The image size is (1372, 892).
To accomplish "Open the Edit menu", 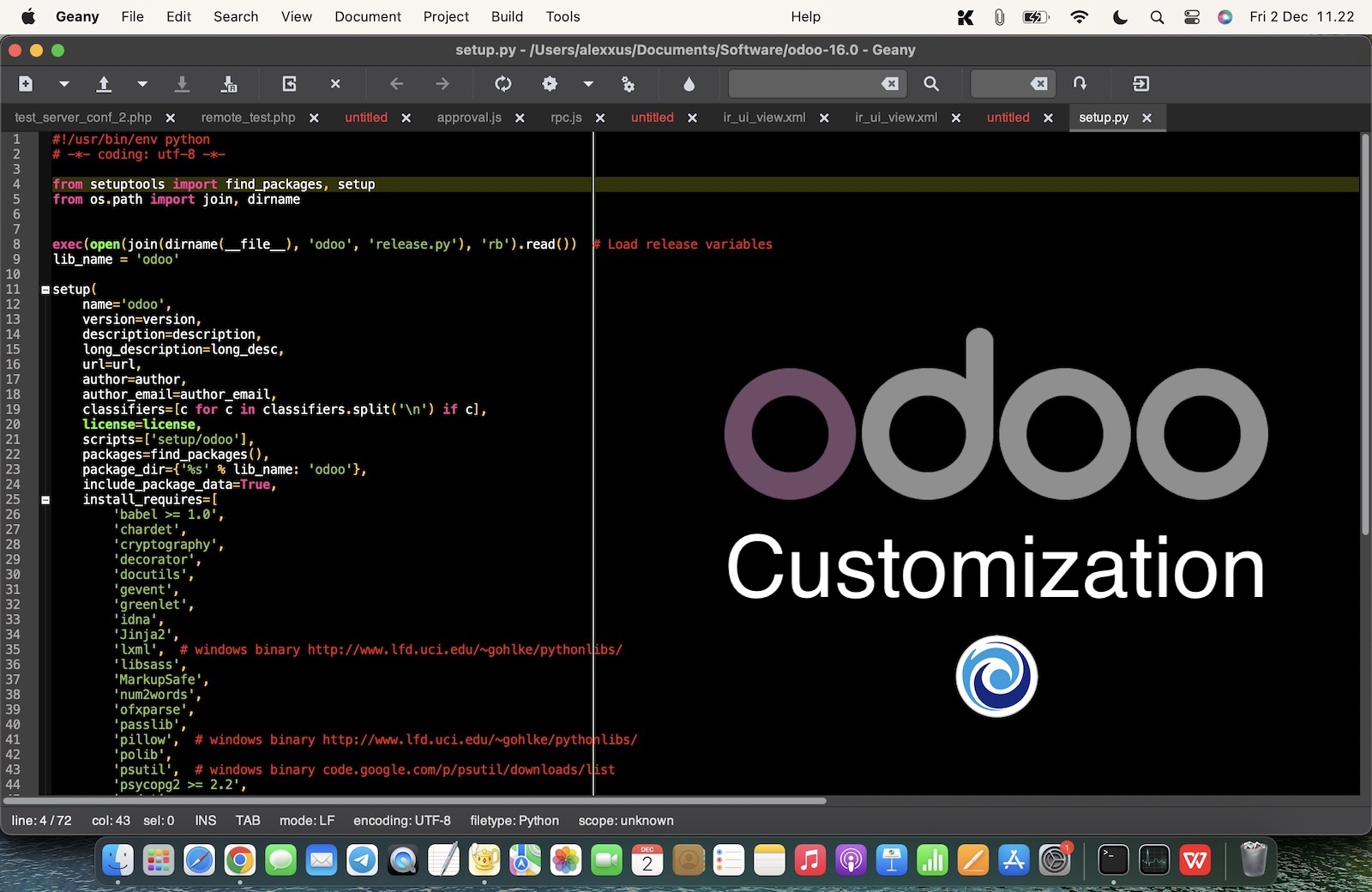I will (x=178, y=16).
